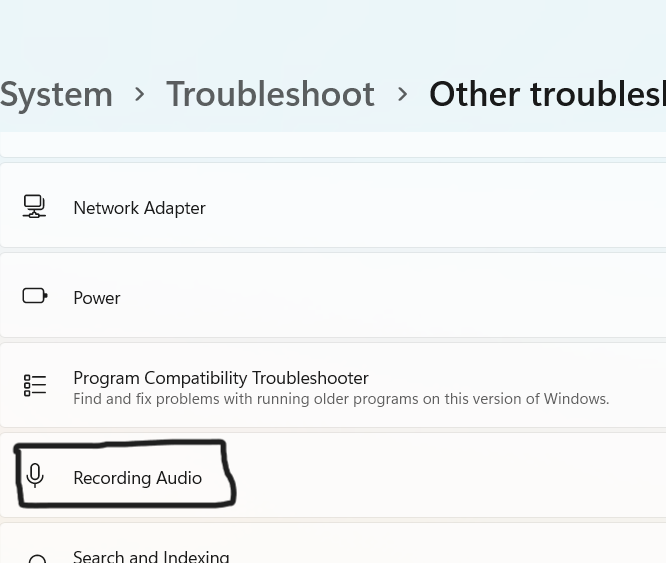666x563 pixels.
Task: Open Search and Indexing troubleshooter label
Action: pyautogui.click(x=151, y=556)
